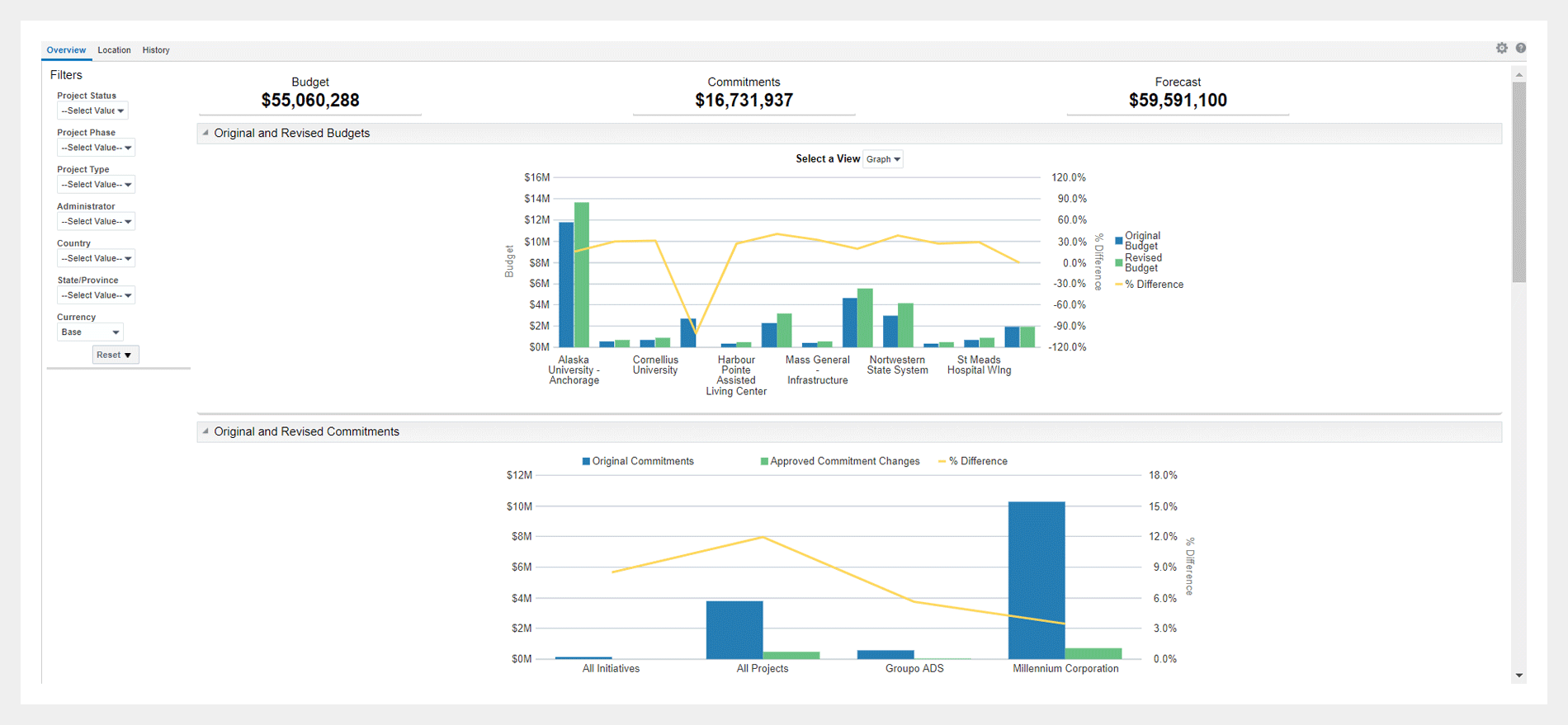Screen dimensions: 1568x725
Task: Open the Currency Base dropdown
Action: (90, 332)
